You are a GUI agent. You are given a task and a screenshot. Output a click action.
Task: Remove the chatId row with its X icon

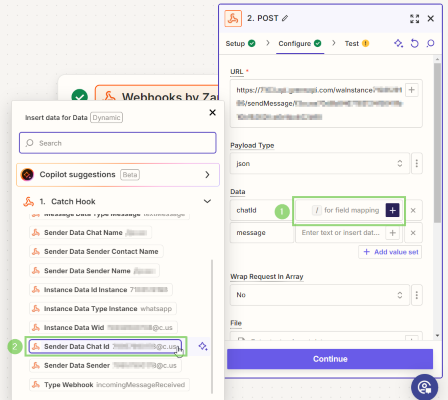[413, 210]
